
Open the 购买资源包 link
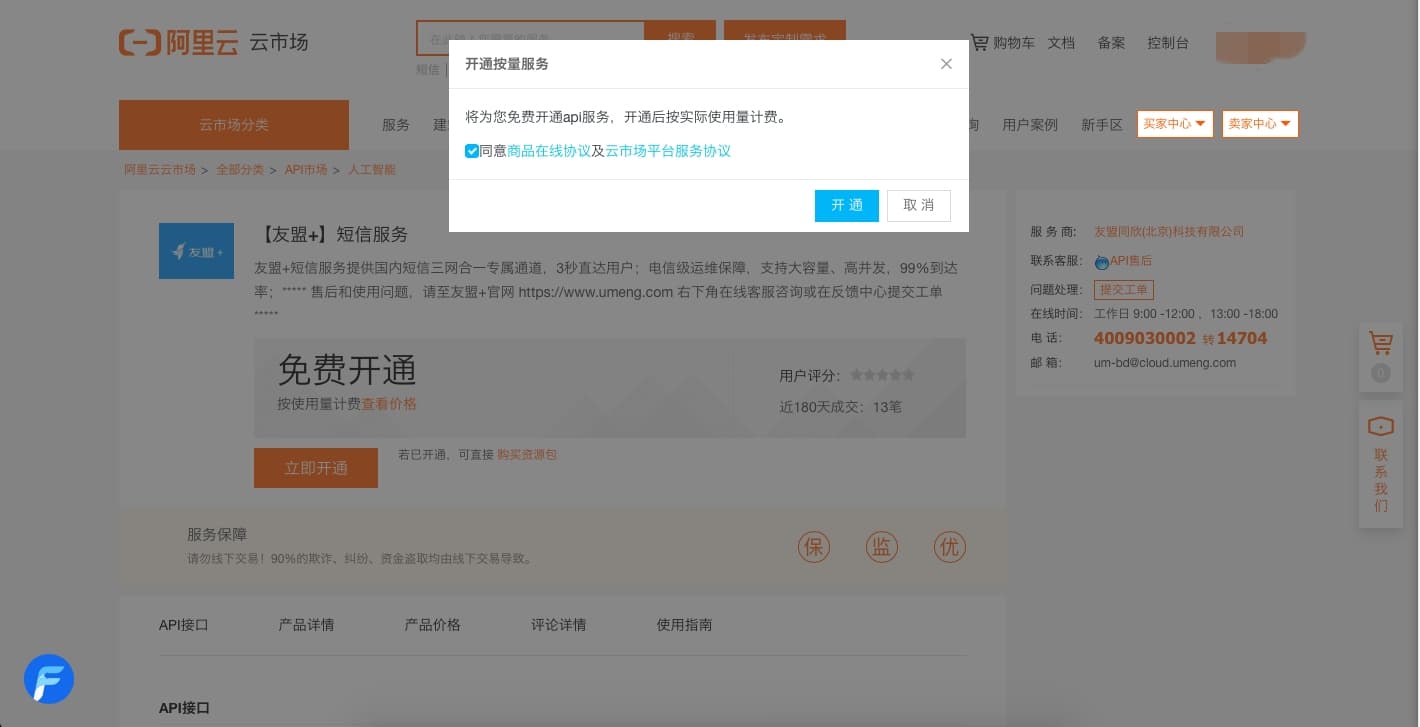[x=527, y=455]
